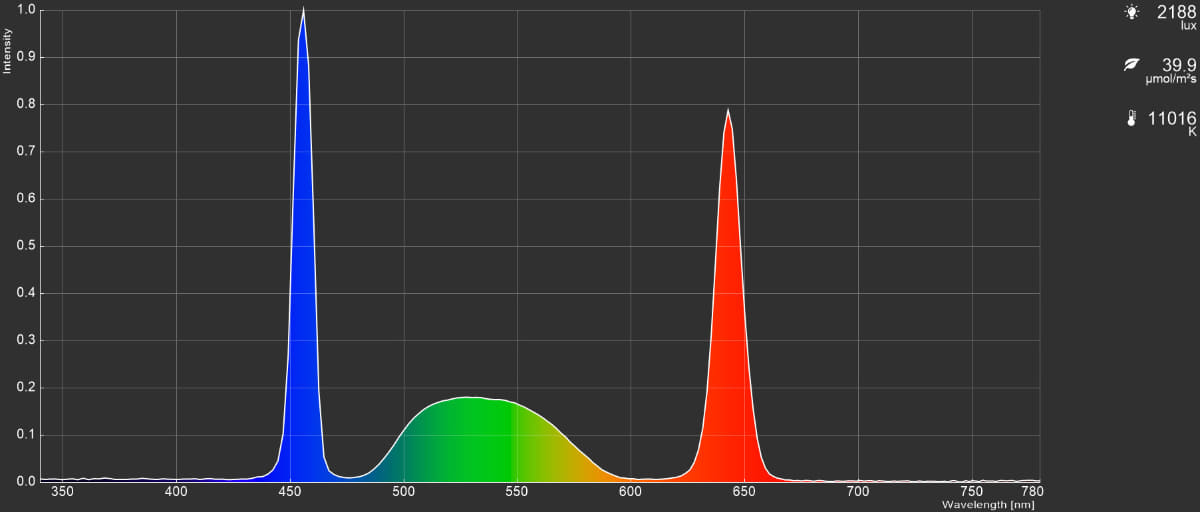This screenshot has width=1200, height=512.
Task: Click the blue peak apex near 455 nm
Action: coord(304,10)
